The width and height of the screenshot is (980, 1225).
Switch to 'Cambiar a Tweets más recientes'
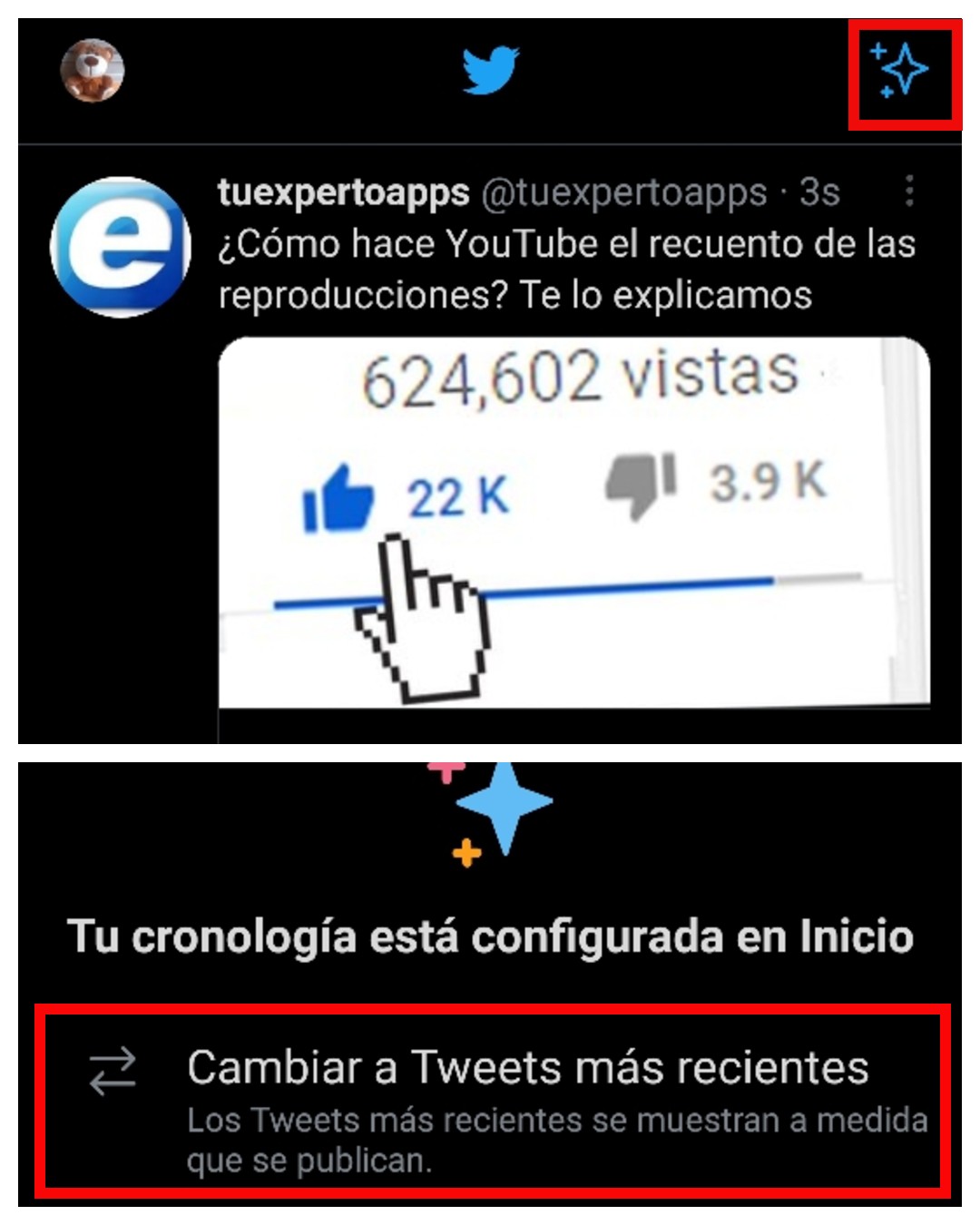point(493,1102)
